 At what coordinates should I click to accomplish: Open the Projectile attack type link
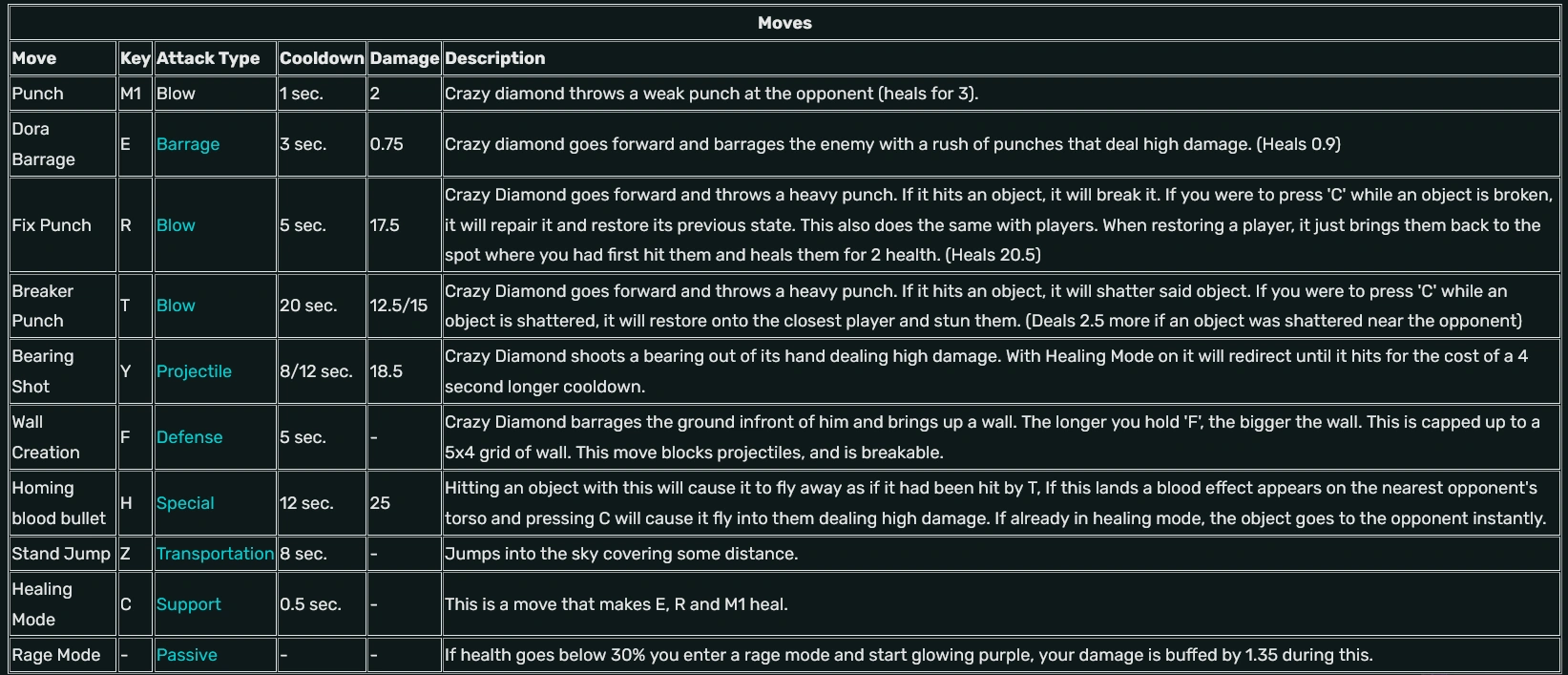(x=194, y=371)
